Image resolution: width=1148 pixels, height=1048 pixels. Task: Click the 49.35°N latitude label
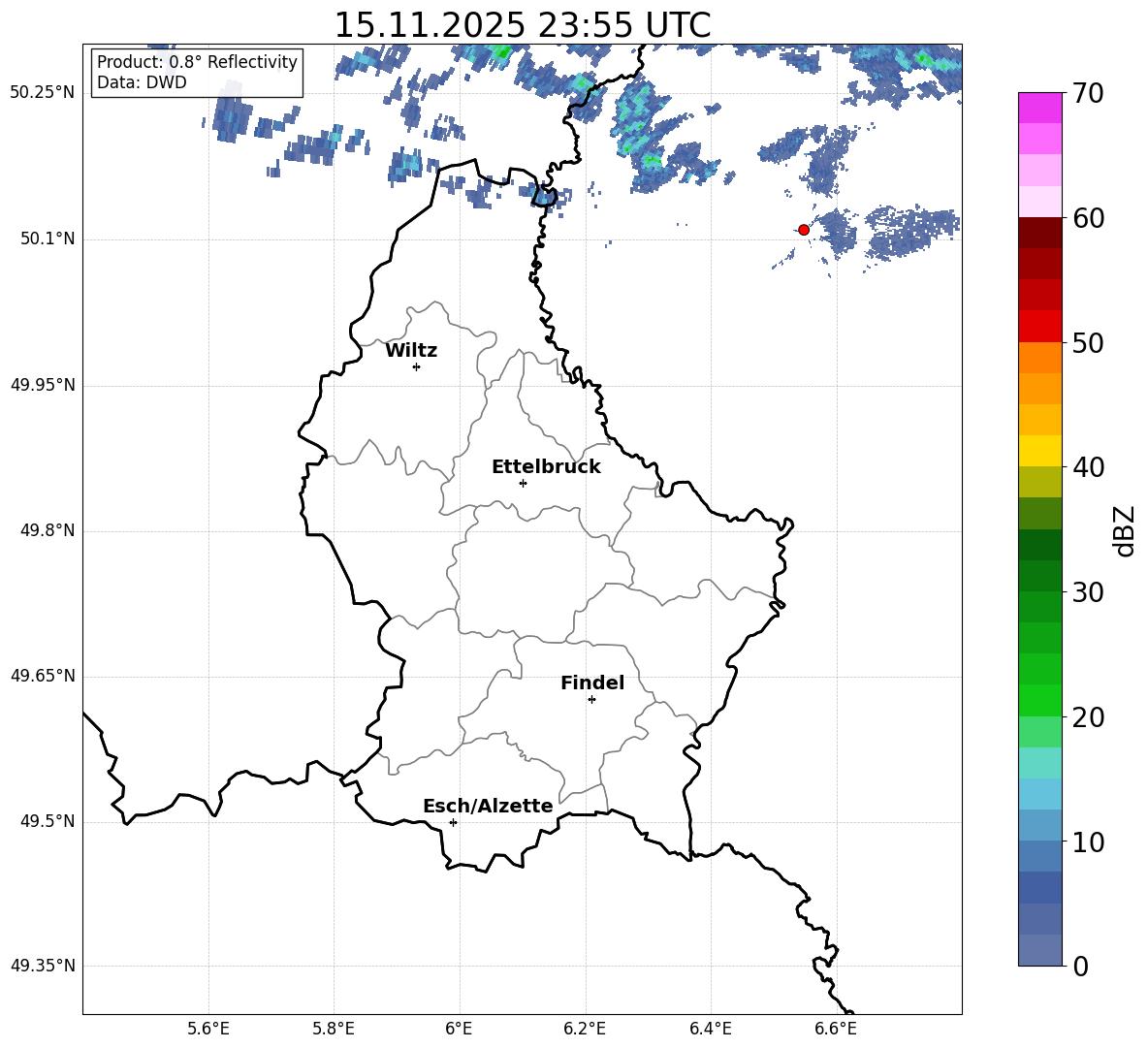(43, 966)
